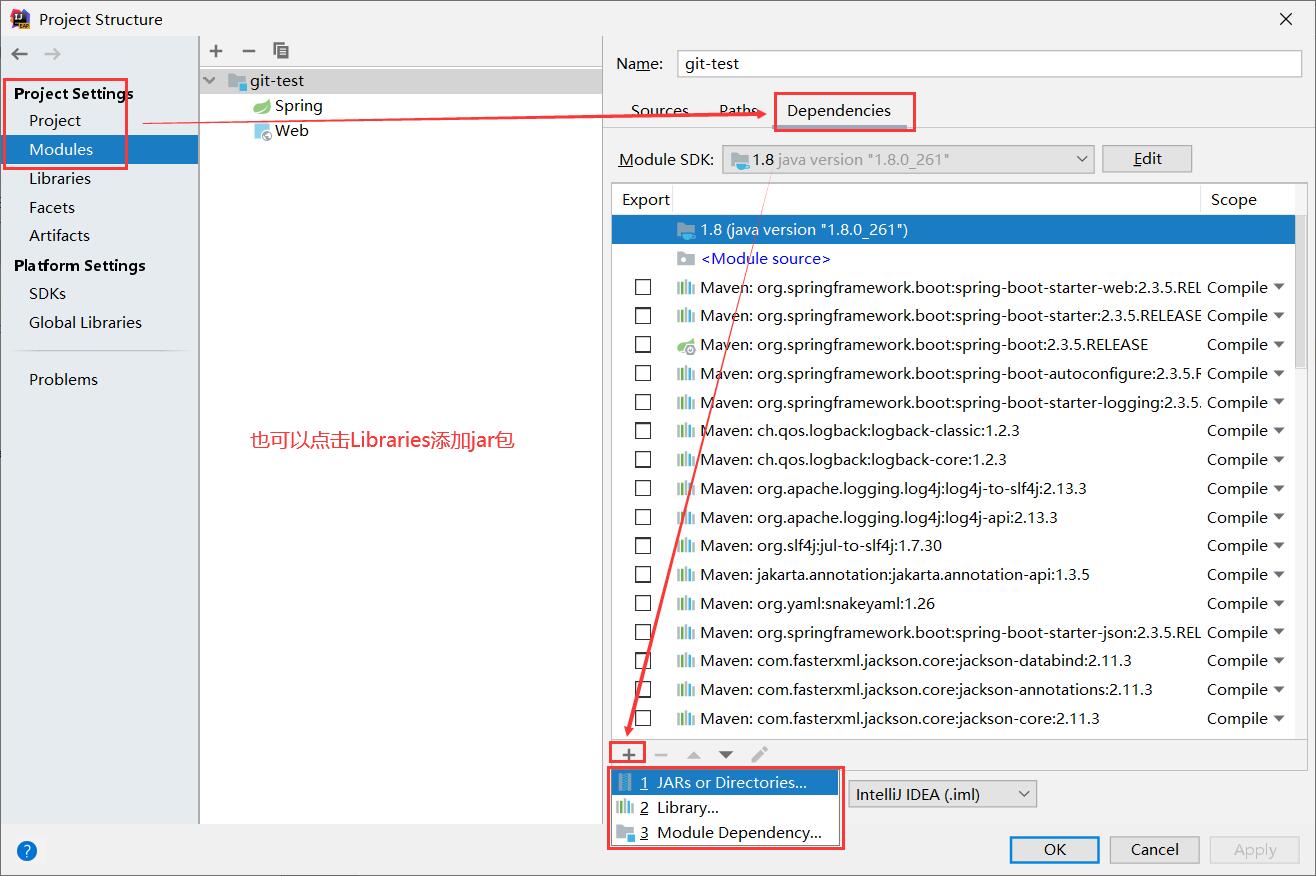This screenshot has height=876, width=1316.
Task: Open scope dropdown for spring-boot:2.3.5.RELEASE
Action: [1279, 345]
